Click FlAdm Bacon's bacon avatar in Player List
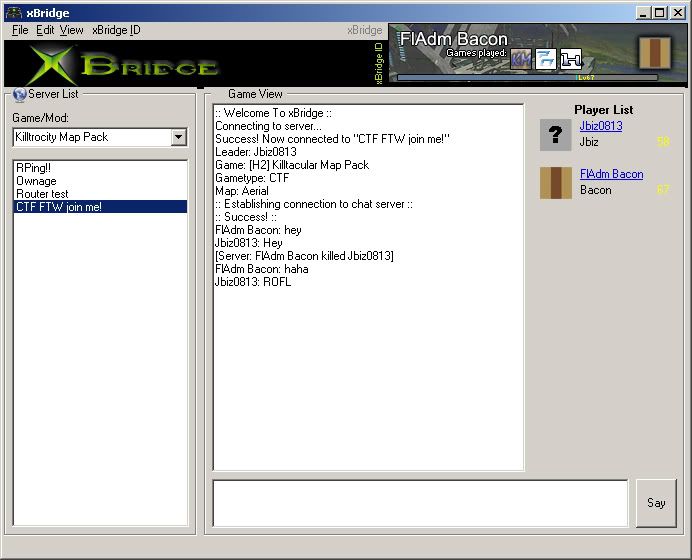 pos(555,183)
